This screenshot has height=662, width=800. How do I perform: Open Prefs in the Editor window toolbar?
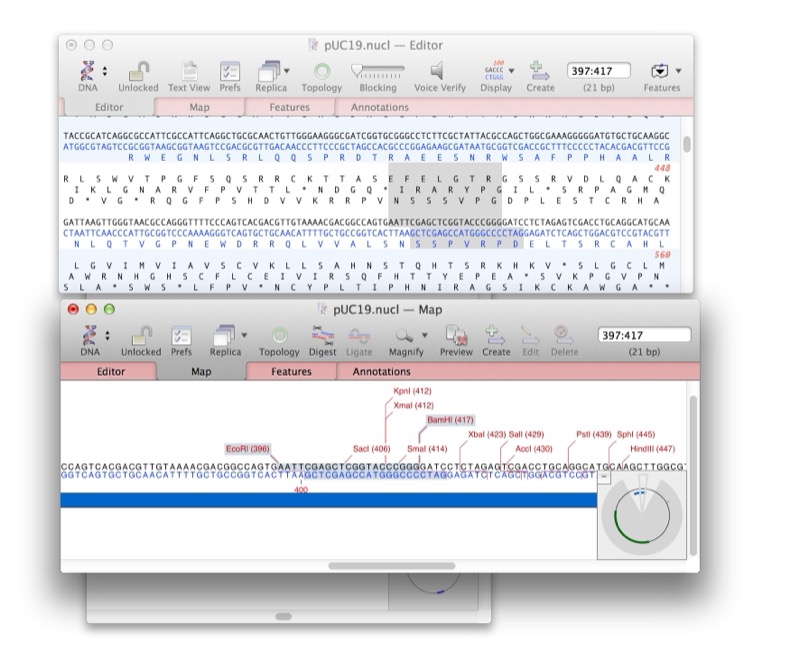pos(229,72)
